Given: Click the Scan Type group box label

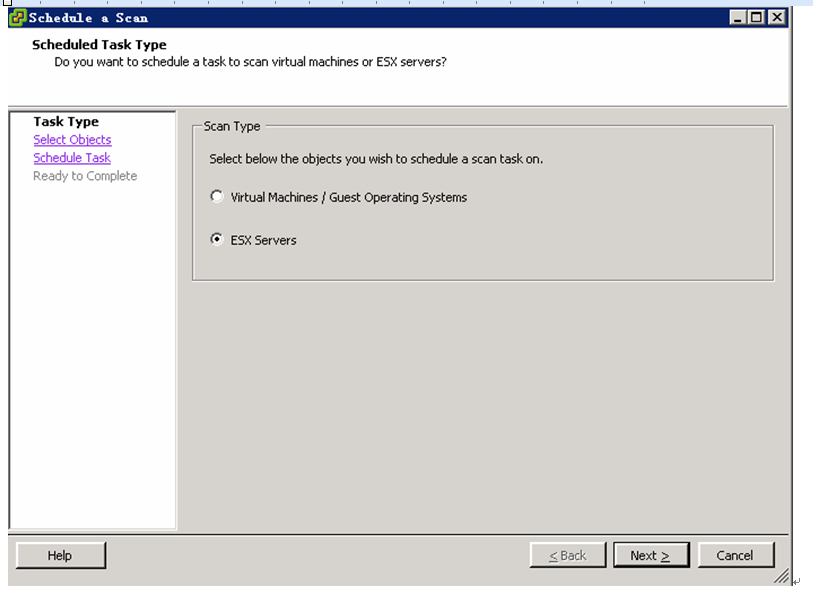Looking at the screenshot, I should pyautogui.click(x=232, y=126).
